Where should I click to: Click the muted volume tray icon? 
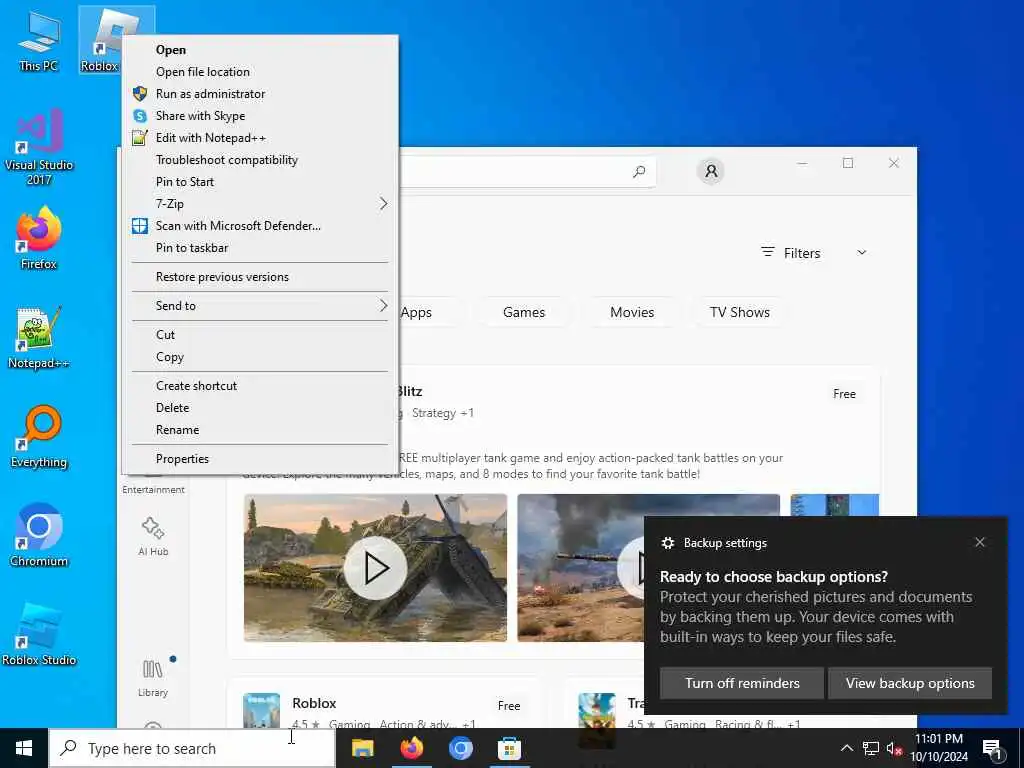coord(894,748)
